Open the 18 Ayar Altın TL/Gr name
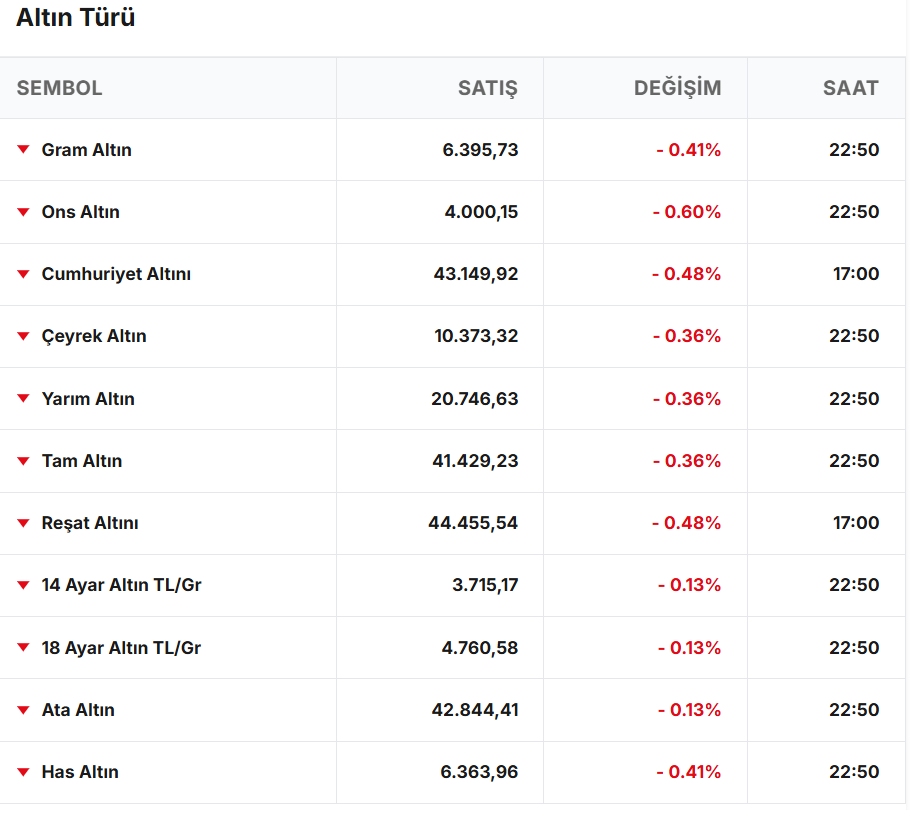 (x=121, y=648)
